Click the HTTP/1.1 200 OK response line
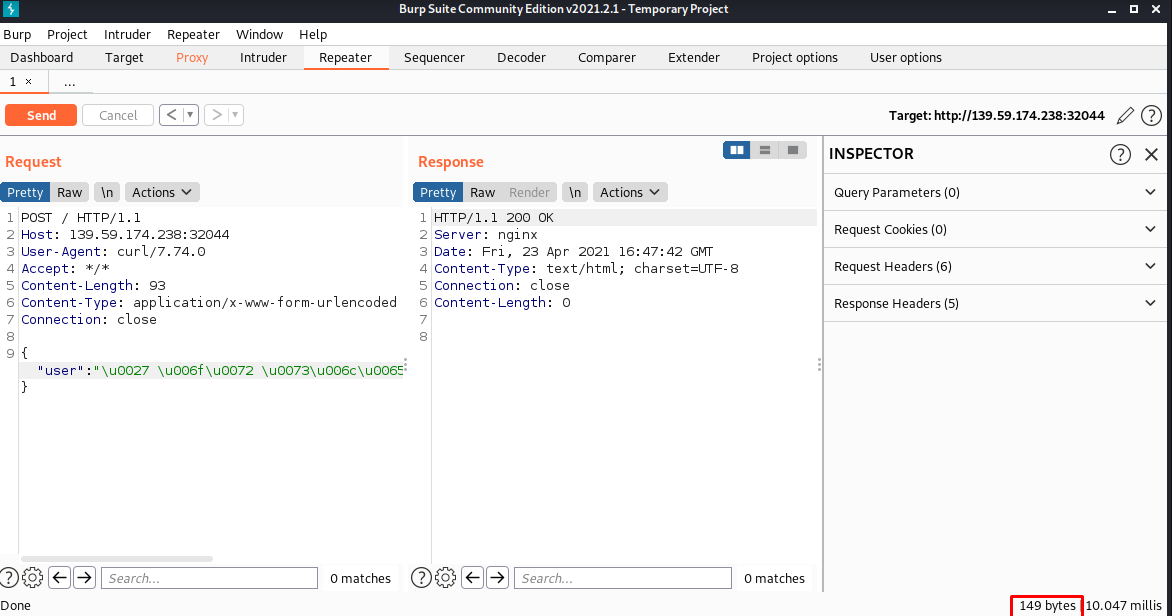 tap(494, 218)
